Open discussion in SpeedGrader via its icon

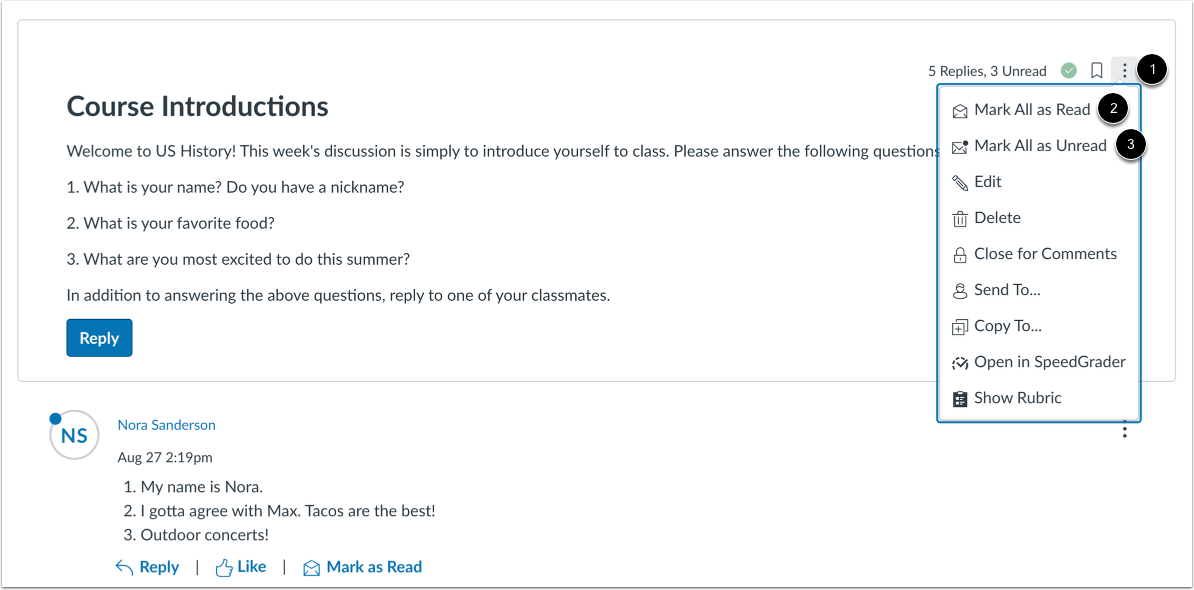pyautogui.click(x=960, y=361)
